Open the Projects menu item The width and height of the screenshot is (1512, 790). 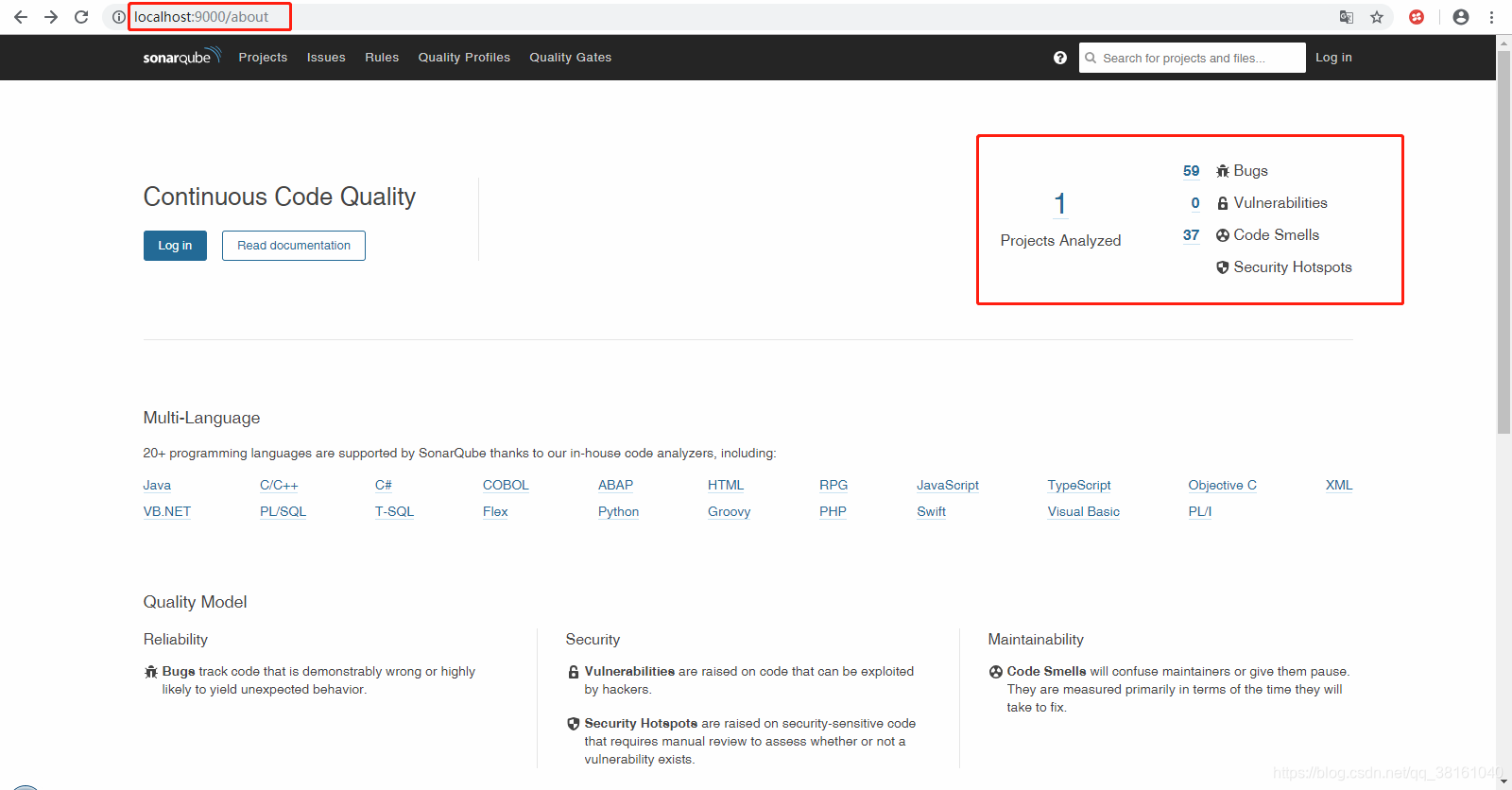point(263,58)
